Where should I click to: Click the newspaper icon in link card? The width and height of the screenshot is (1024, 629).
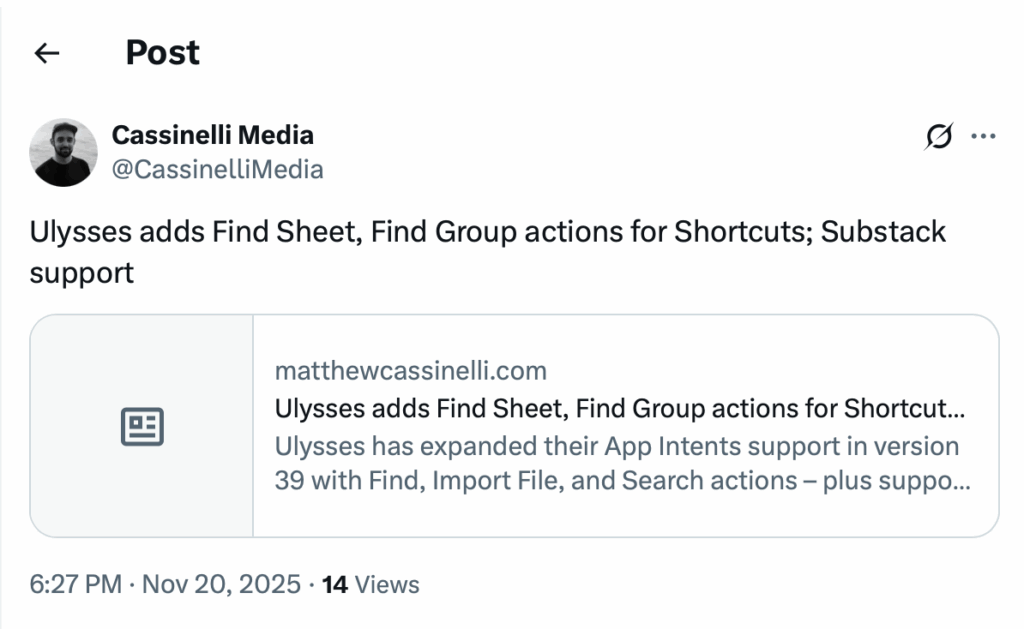click(142, 427)
